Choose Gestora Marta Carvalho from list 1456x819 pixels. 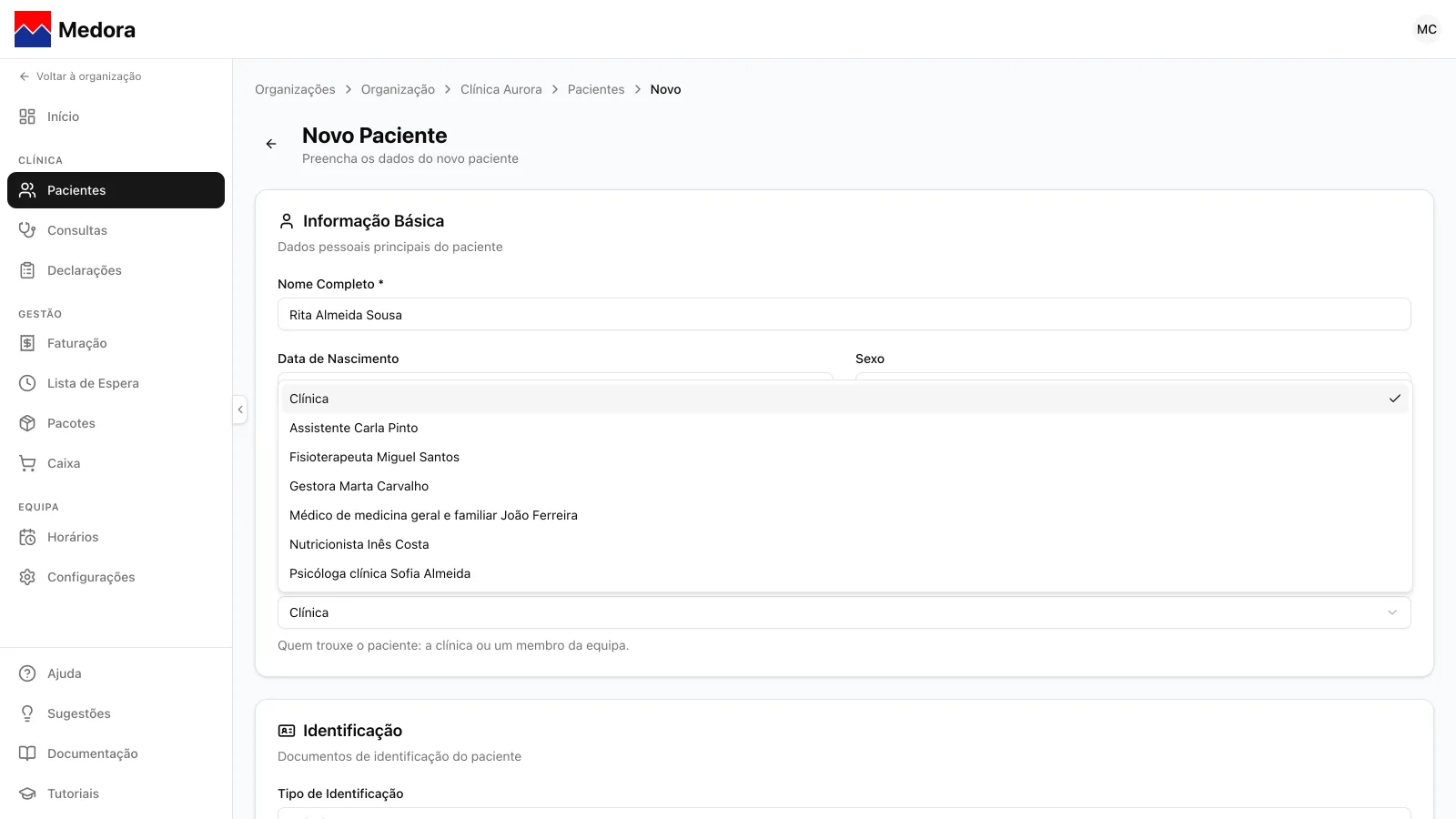(x=844, y=486)
